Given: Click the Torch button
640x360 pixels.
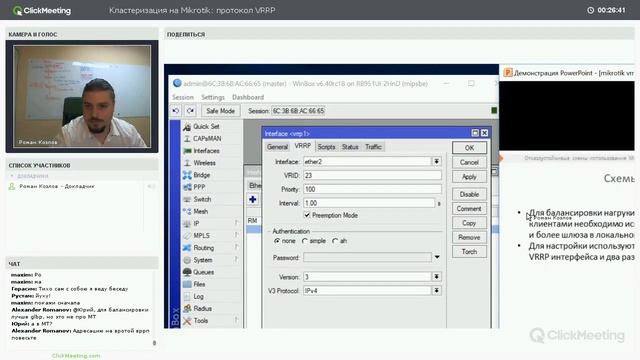Looking at the screenshot, I should 469,251.
